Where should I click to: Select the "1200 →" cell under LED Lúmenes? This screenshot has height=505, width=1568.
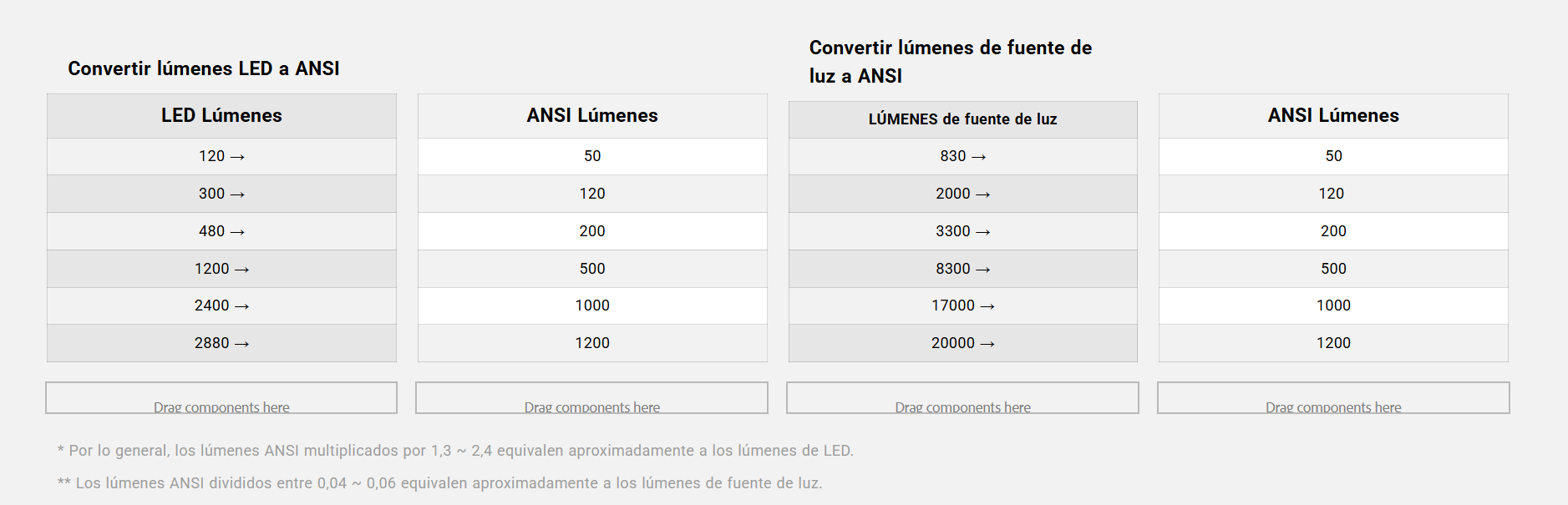coord(221,269)
